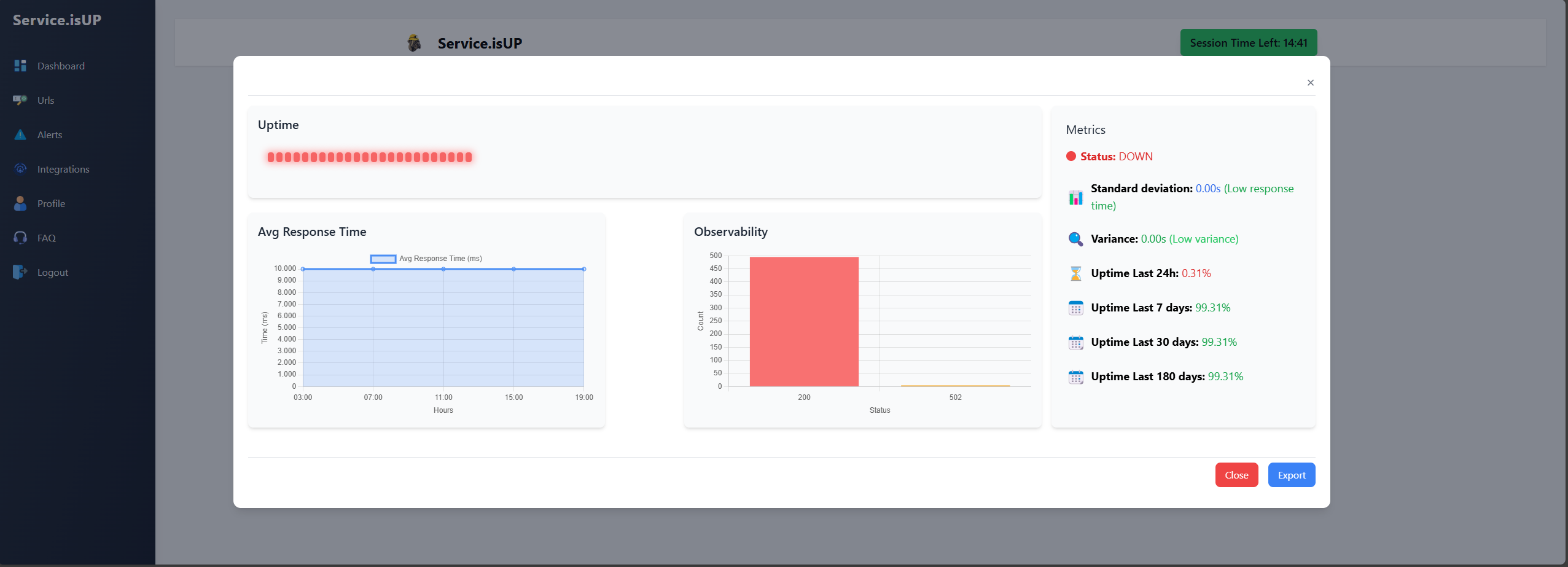1568x567 pixels.
Task: Click the Standard deviation 0.00s value
Action: coord(1208,189)
